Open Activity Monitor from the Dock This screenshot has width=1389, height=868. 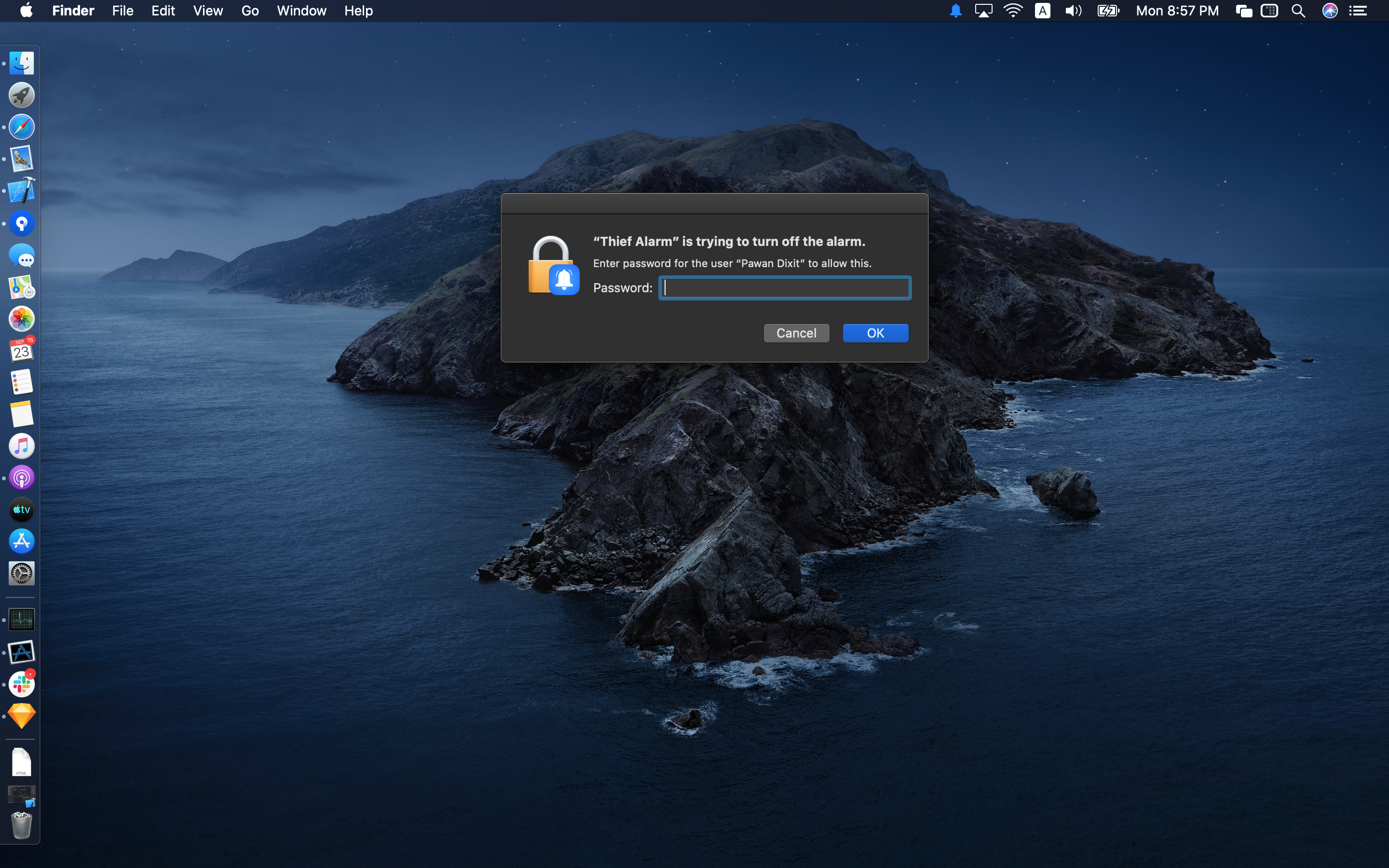[21, 619]
